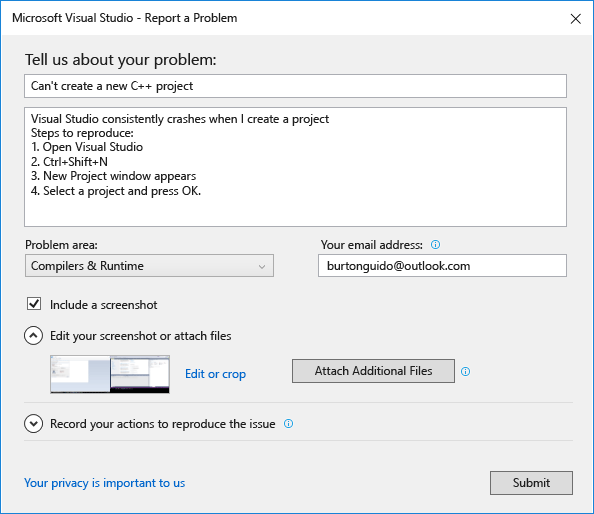The image size is (594, 514).
Task: Click the '1. Open Visual Studio' line
Action: pos(87,147)
